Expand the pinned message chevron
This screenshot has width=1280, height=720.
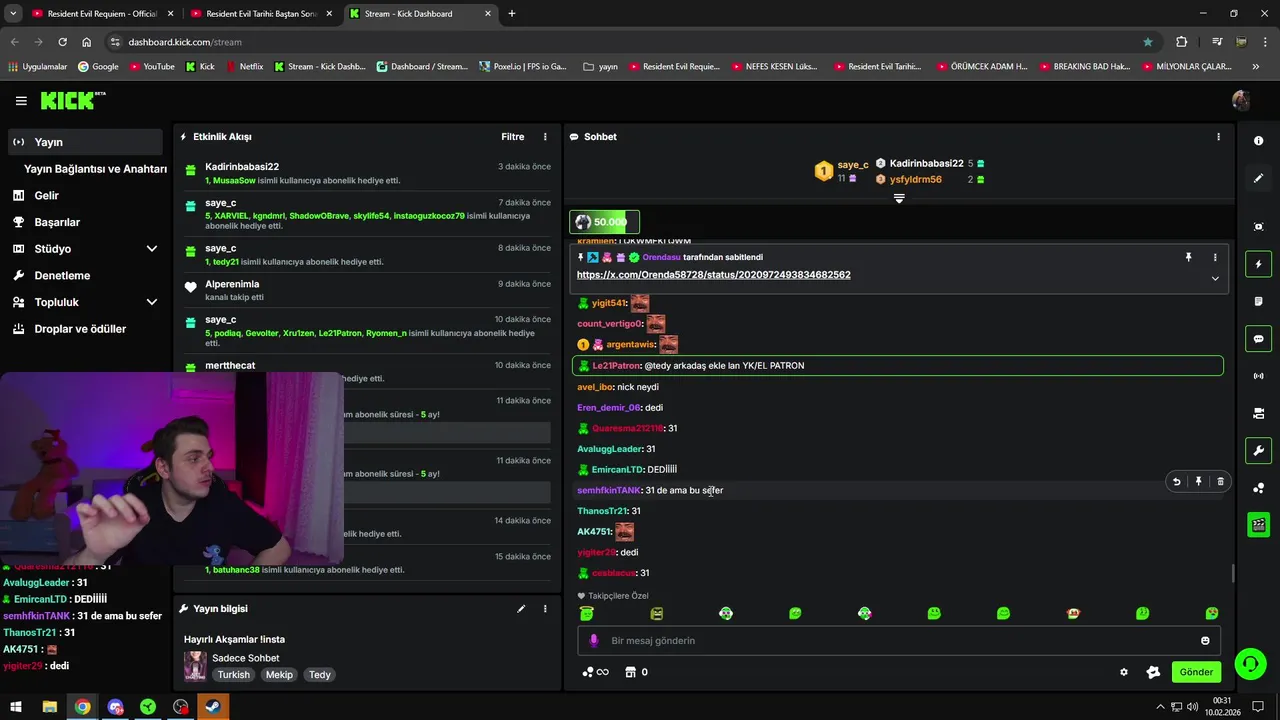(x=1215, y=278)
